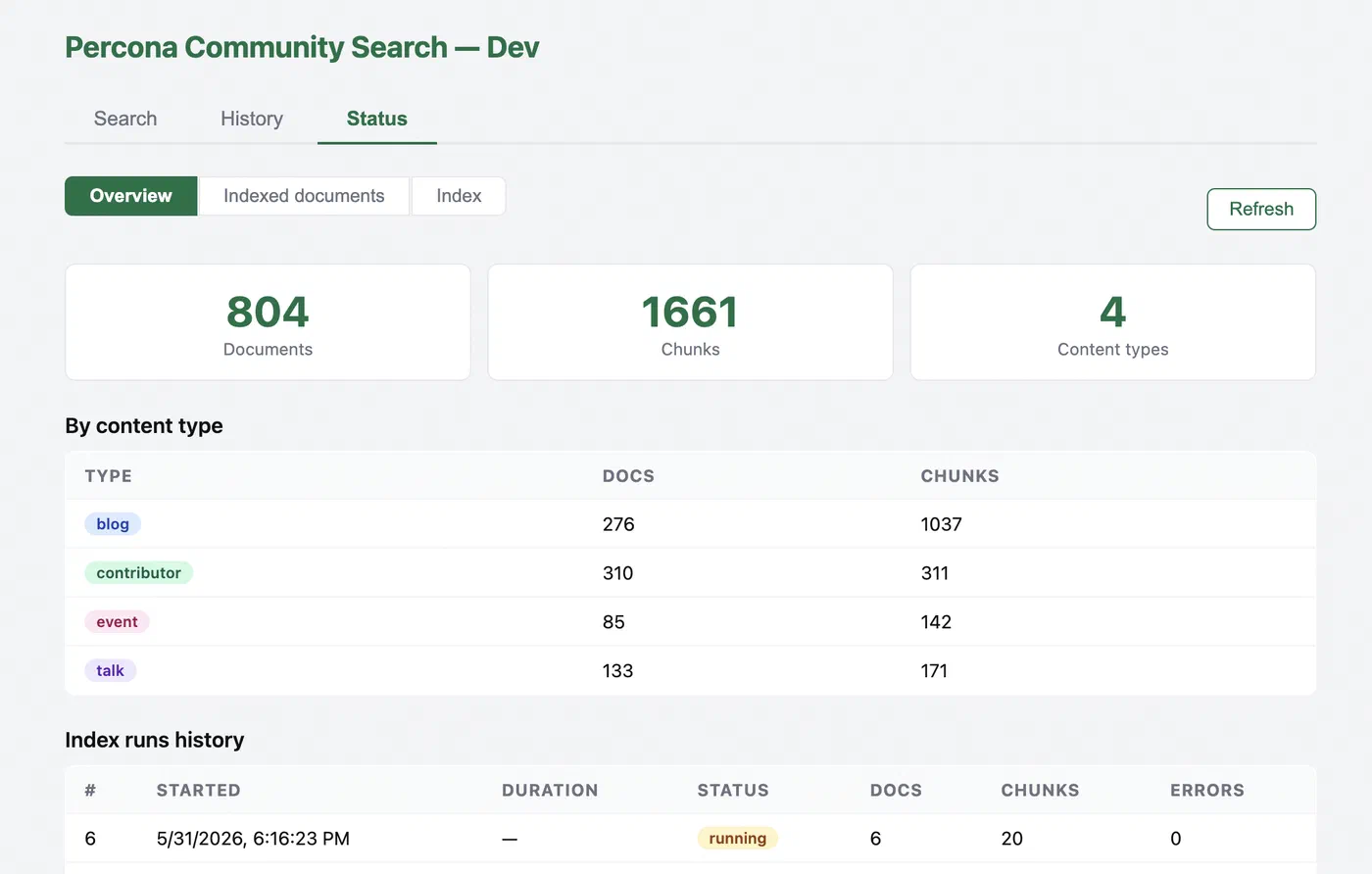Click the CHUNKS header in content type table

coord(959,476)
